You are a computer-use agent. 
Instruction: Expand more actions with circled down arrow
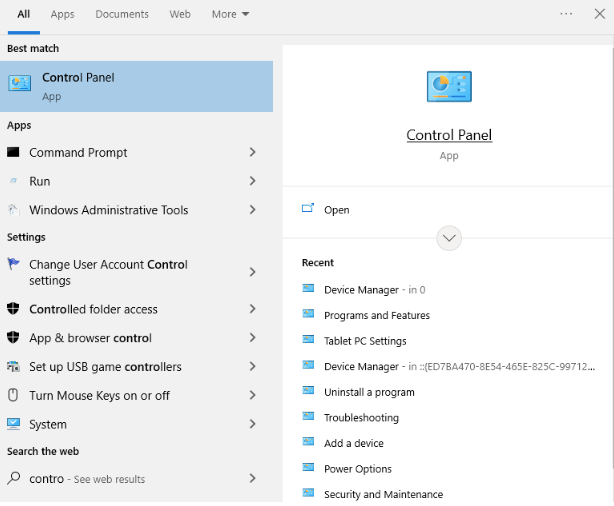pyautogui.click(x=449, y=238)
